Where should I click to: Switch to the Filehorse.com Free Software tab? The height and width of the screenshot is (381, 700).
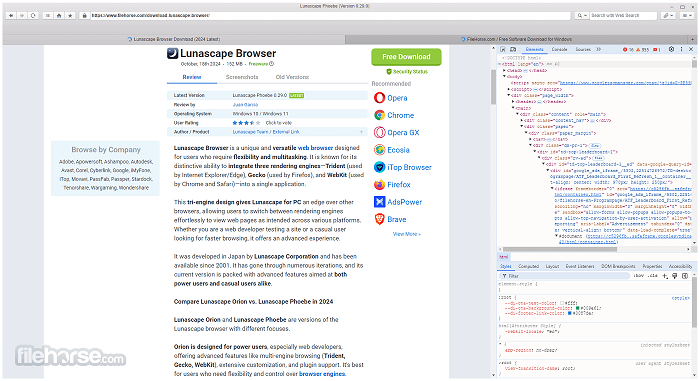tap(516, 39)
